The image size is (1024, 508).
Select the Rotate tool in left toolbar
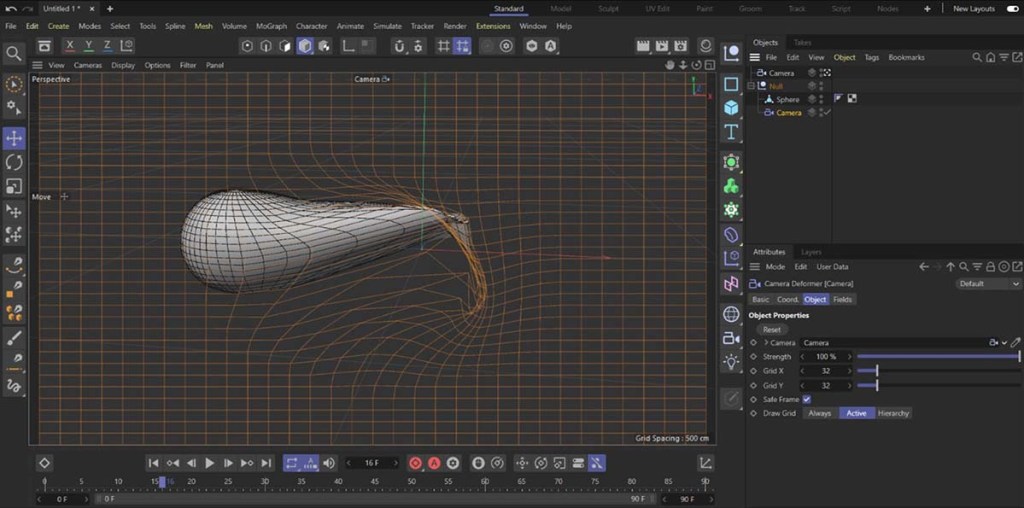[x=14, y=162]
